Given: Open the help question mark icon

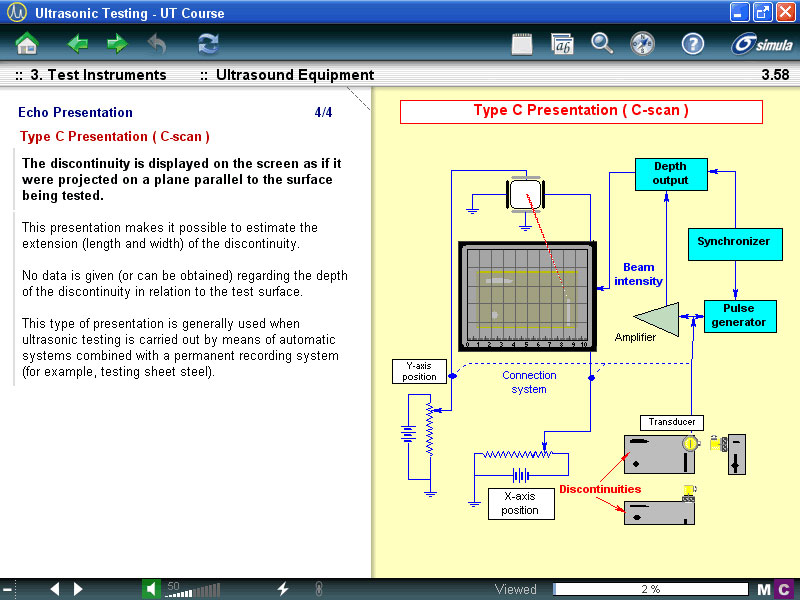Looking at the screenshot, I should pos(692,44).
